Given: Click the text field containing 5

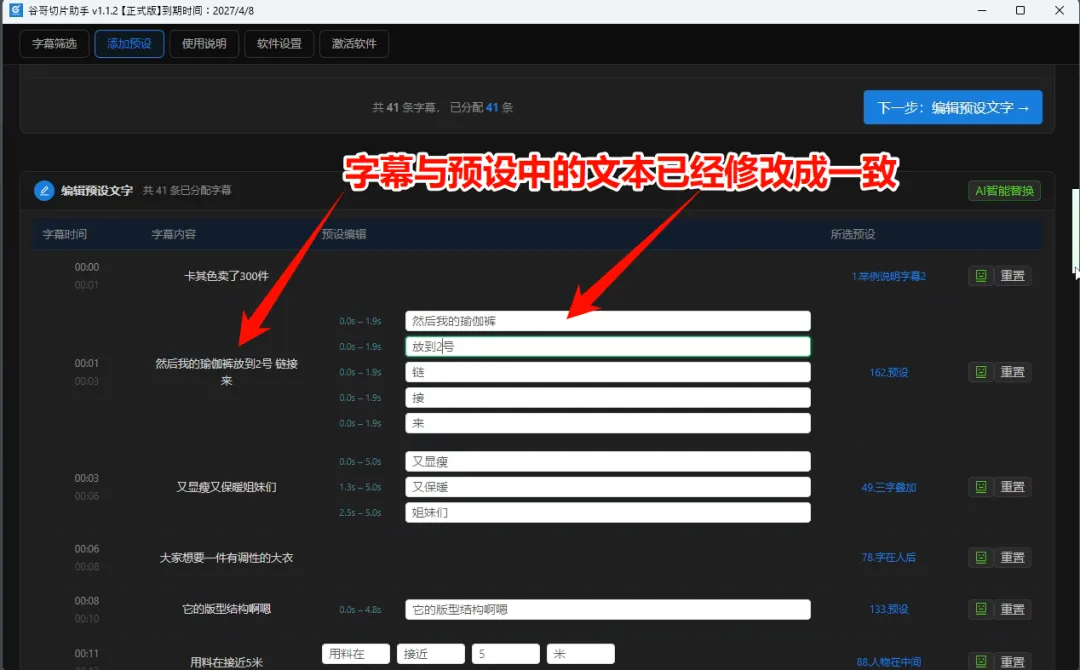Looking at the screenshot, I should [x=506, y=653].
